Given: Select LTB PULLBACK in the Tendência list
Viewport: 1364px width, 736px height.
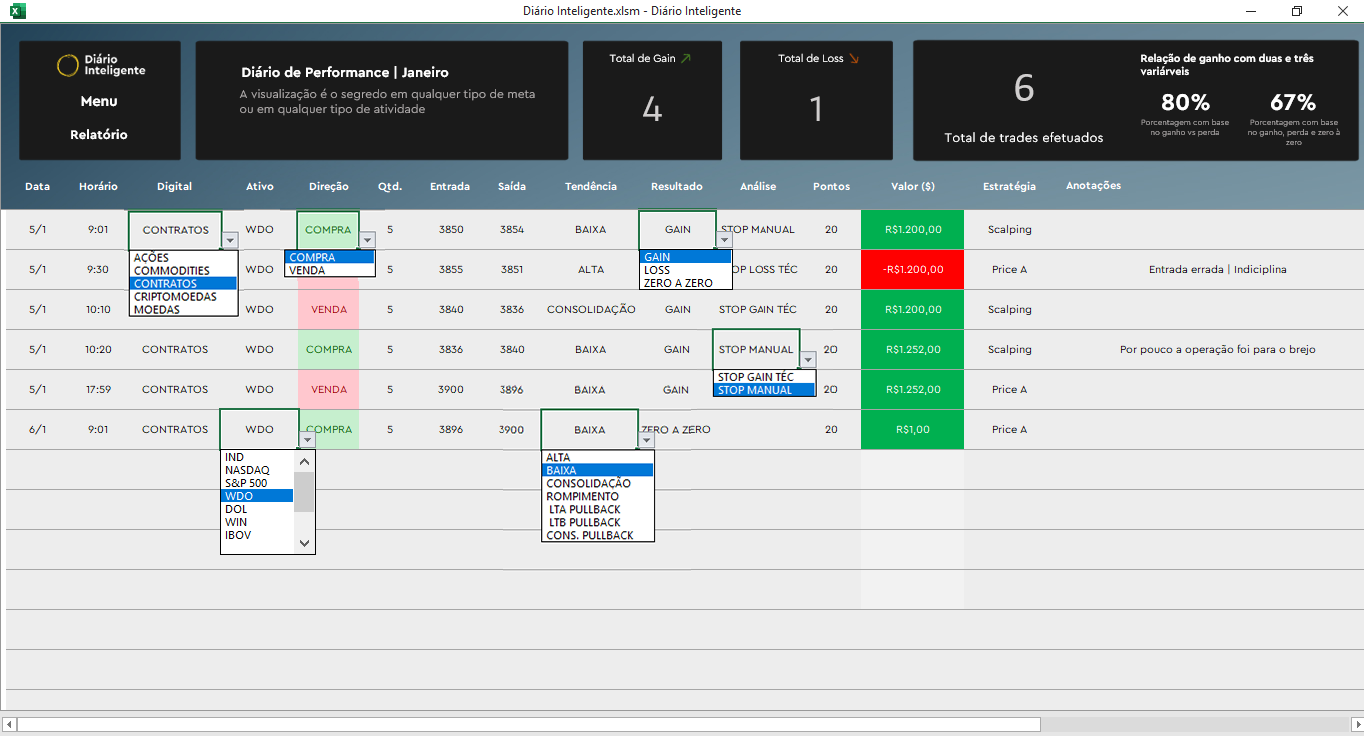Looking at the screenshot, I should [598, 522].
